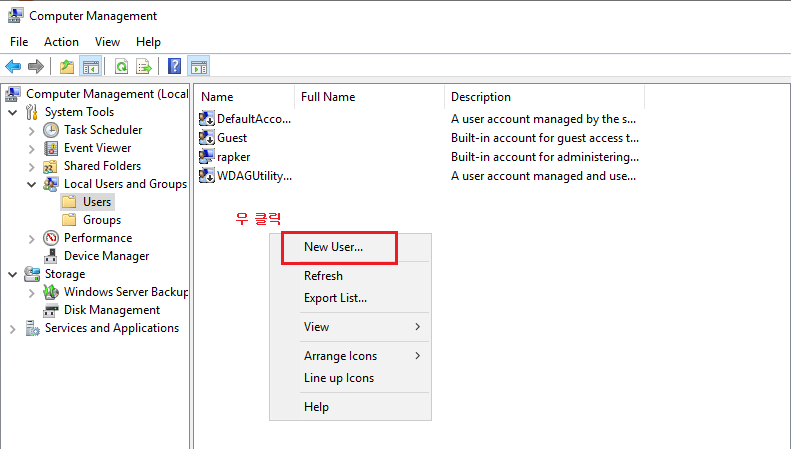Click the Refresh toolbar icon
Viewport: 791px width, 449px height.
(122, 66)
